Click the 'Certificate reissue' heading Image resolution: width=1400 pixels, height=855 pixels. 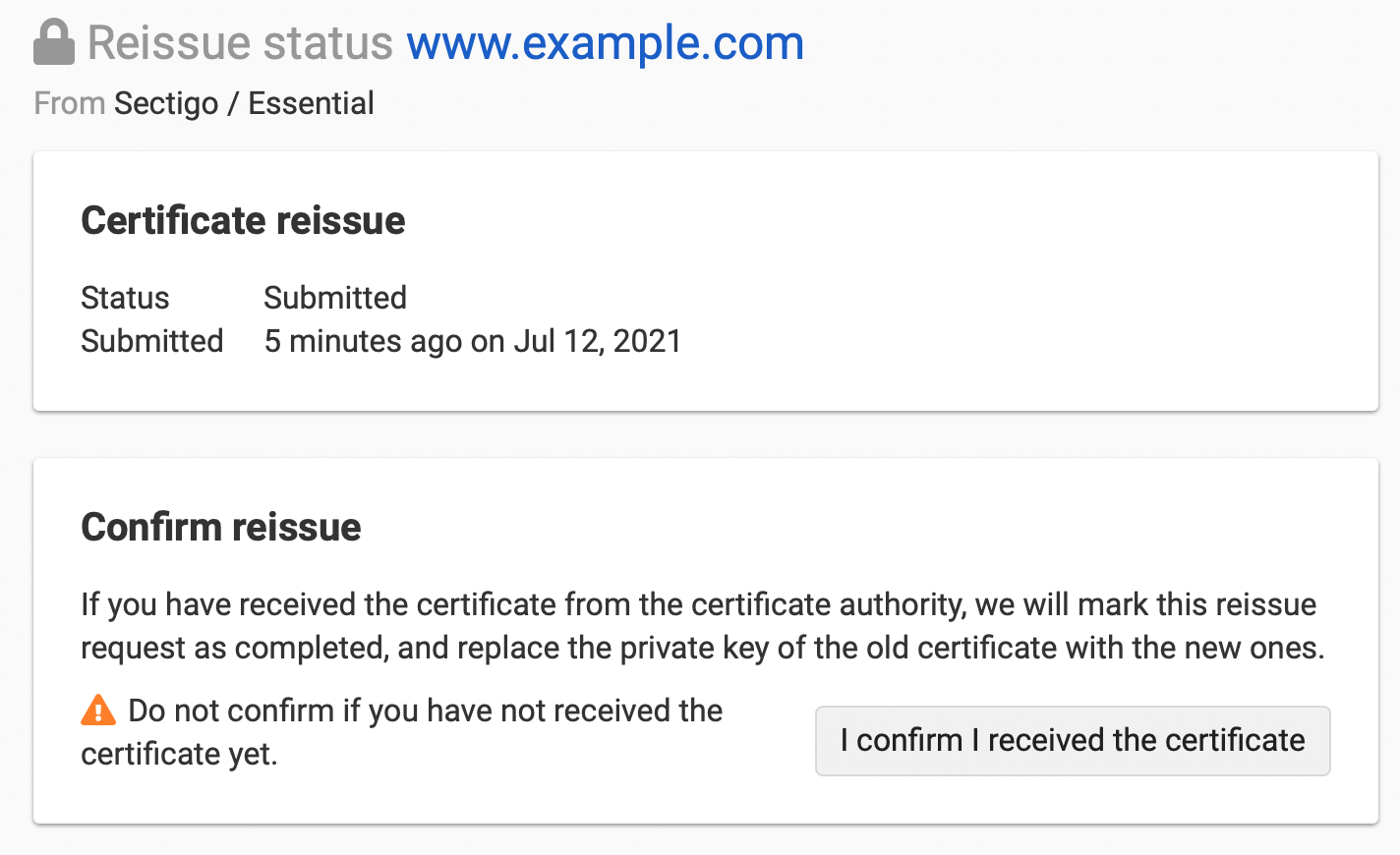(243, 220)
